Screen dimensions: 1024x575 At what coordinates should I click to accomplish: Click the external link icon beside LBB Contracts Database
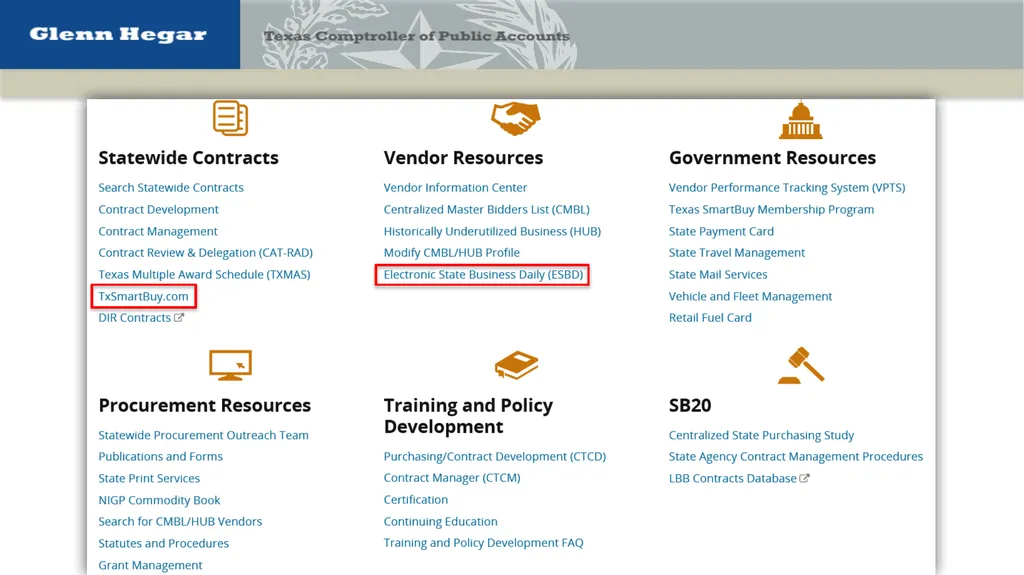(805, 478)
